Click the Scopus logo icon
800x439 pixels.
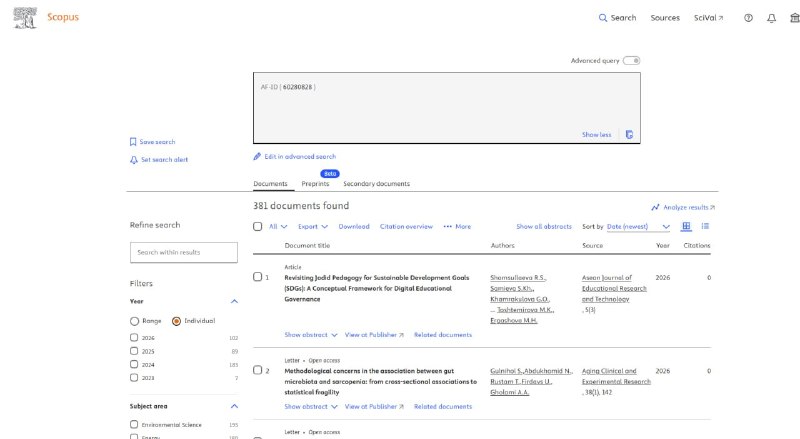coord(25,18)
